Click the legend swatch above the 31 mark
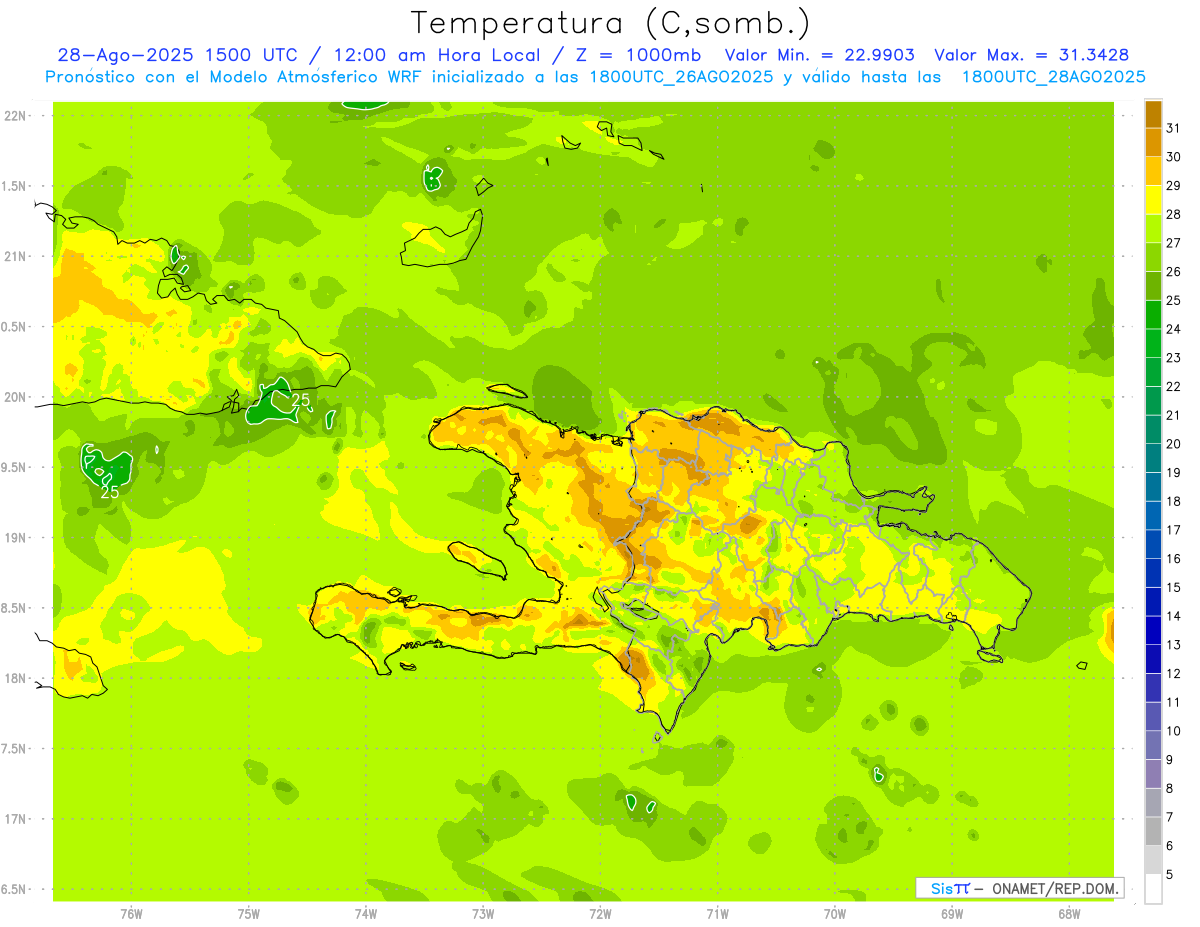 coord(1153,114)
